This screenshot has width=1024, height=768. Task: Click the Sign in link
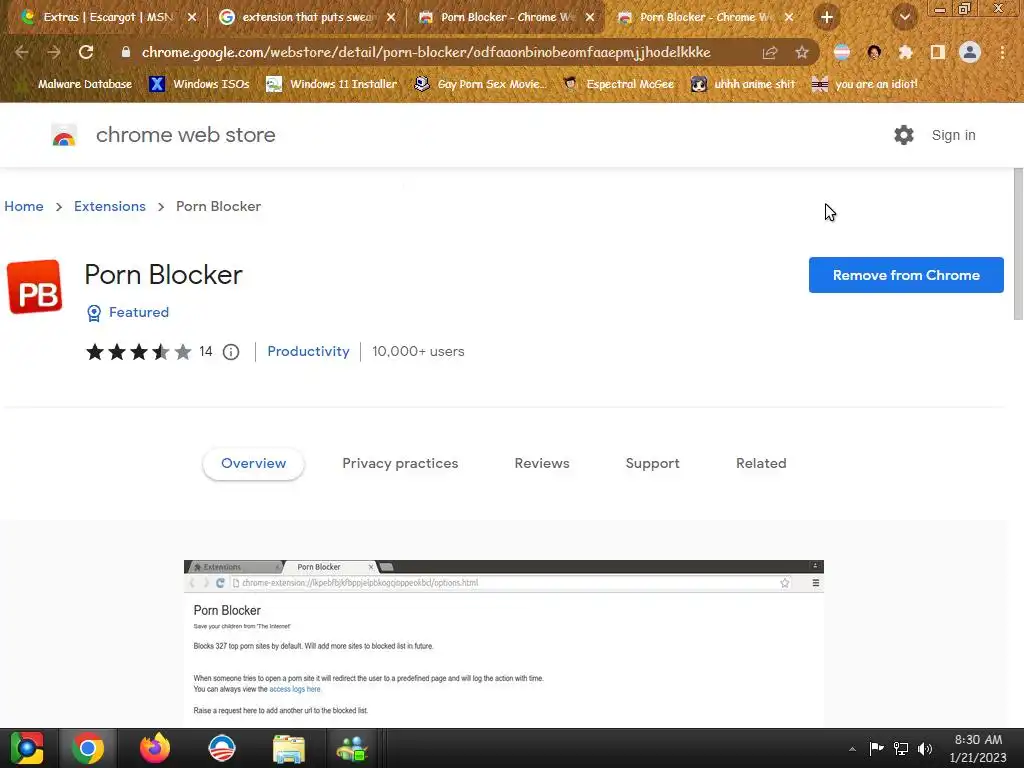pyautogui.click(x=953, y=135)
